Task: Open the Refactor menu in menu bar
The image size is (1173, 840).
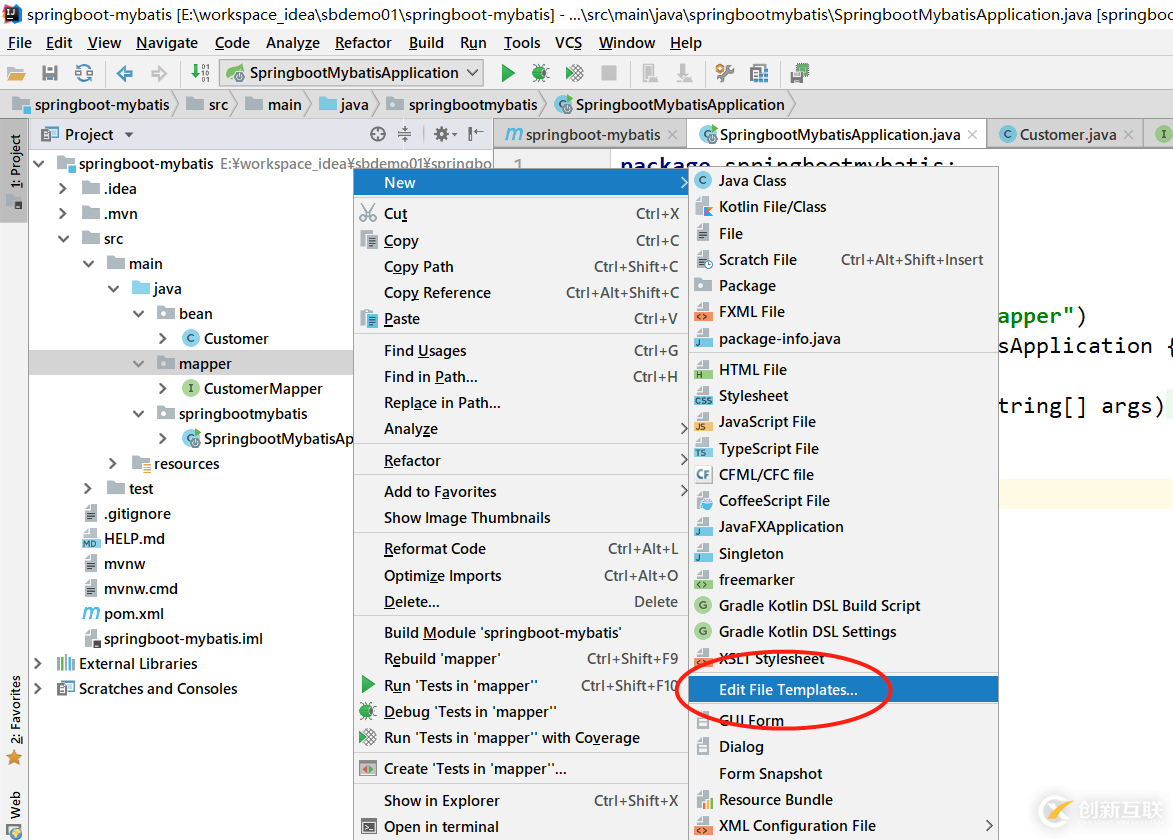Action: click(x=363, y=43)
